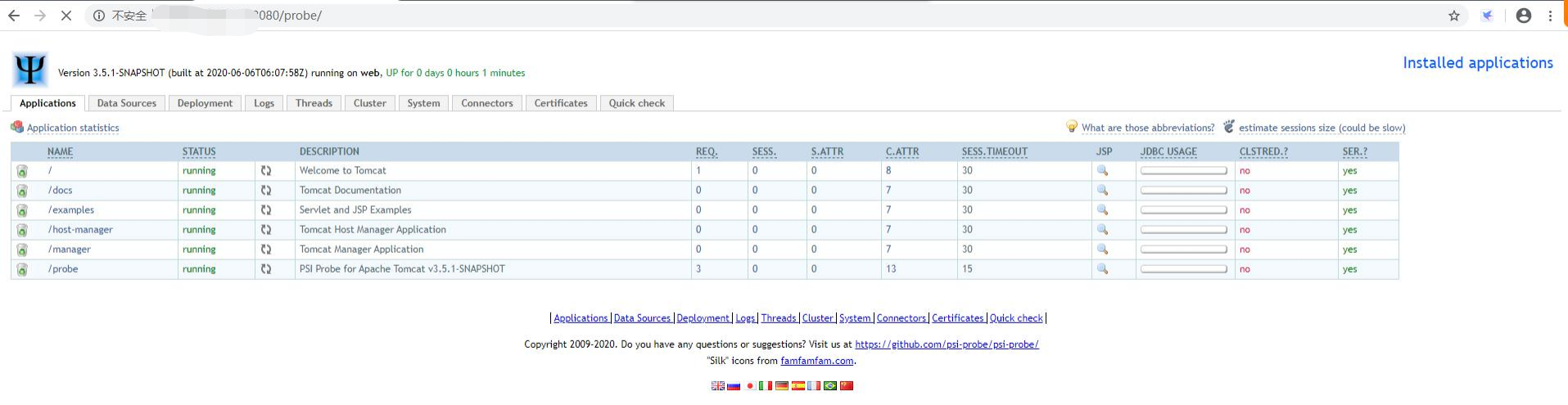Screen dimensions: 1568x405
Task: Click the browser address bar URL field
Action: (x=737, y=16)
